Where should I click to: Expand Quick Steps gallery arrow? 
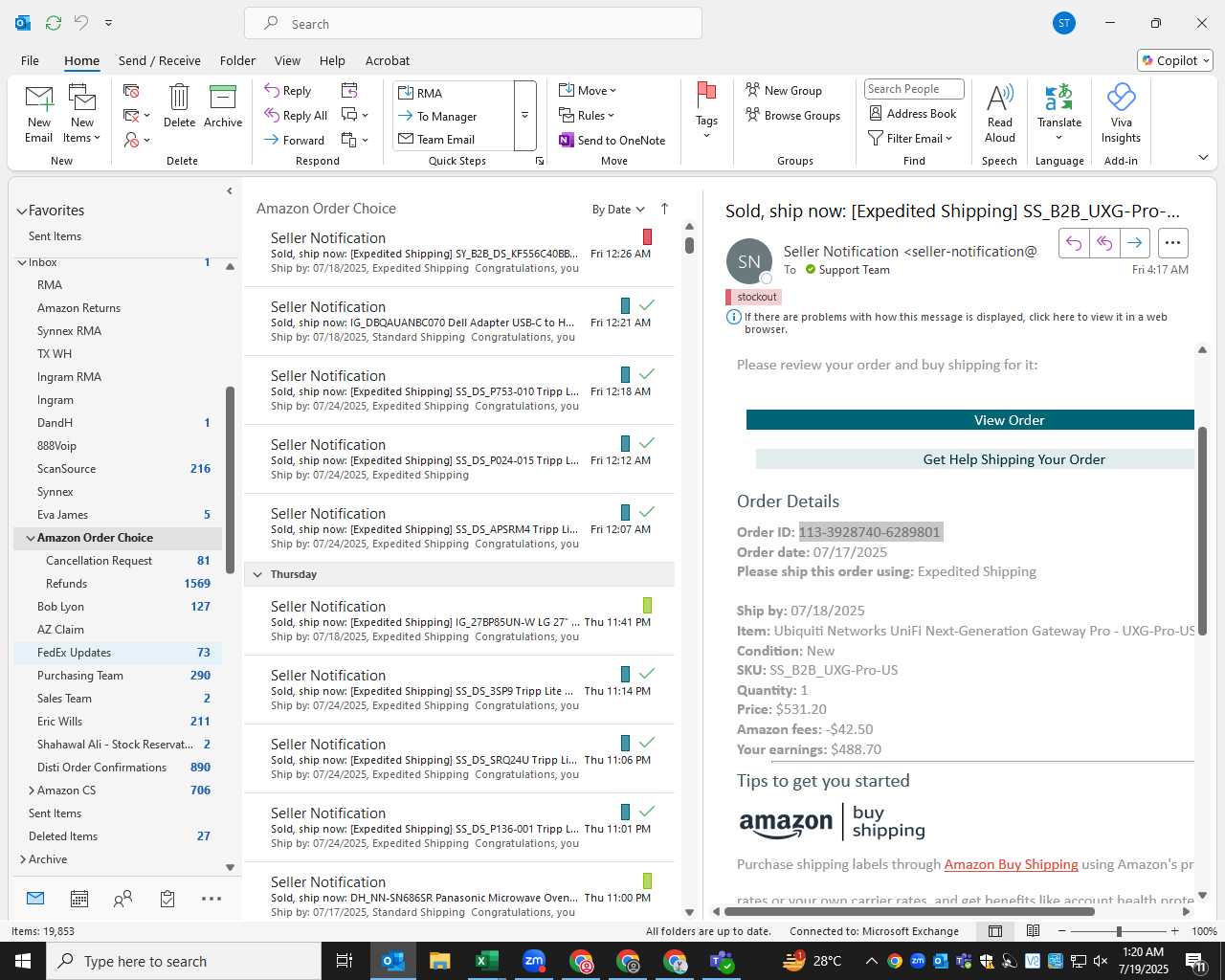point(524,116)
